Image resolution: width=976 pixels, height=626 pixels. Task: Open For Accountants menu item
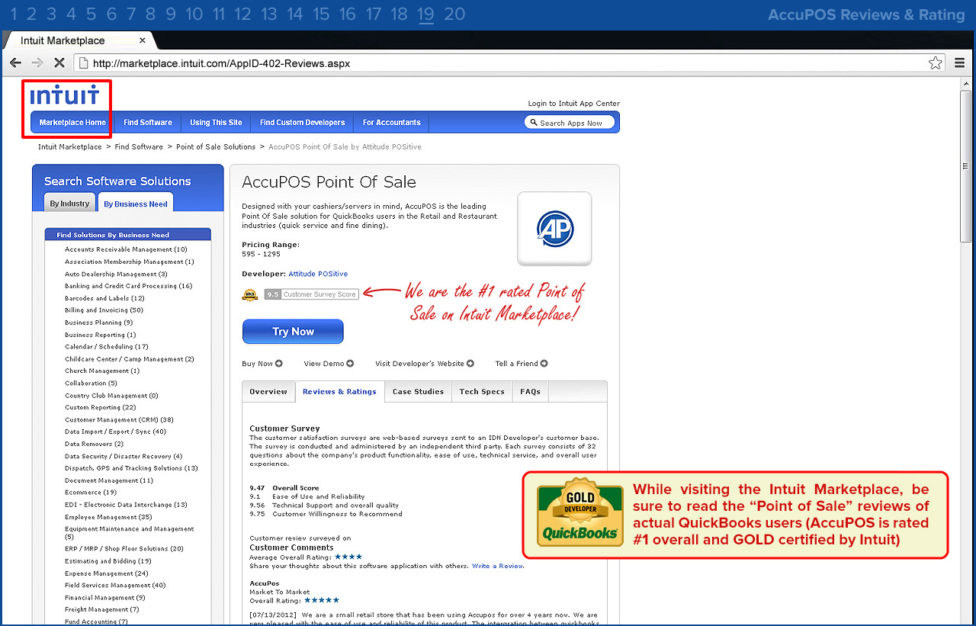(x=391, y=123)
